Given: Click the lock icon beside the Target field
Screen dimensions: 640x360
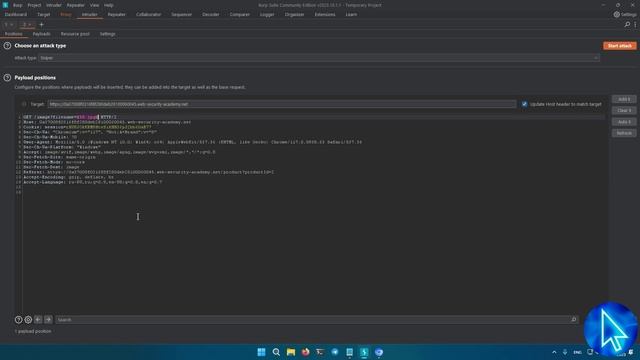Looking at the screenshot, I should [24, 104].
